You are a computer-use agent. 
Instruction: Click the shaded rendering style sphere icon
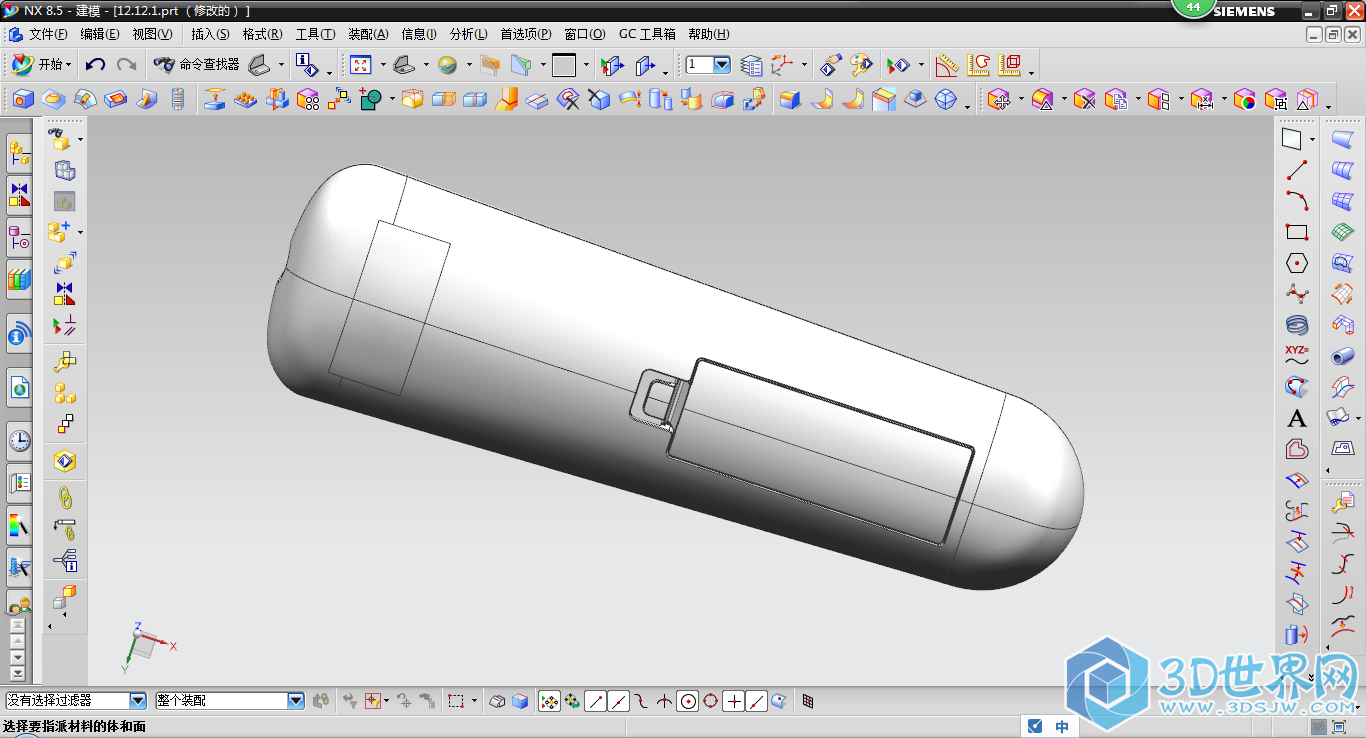[x=447, y=65]
